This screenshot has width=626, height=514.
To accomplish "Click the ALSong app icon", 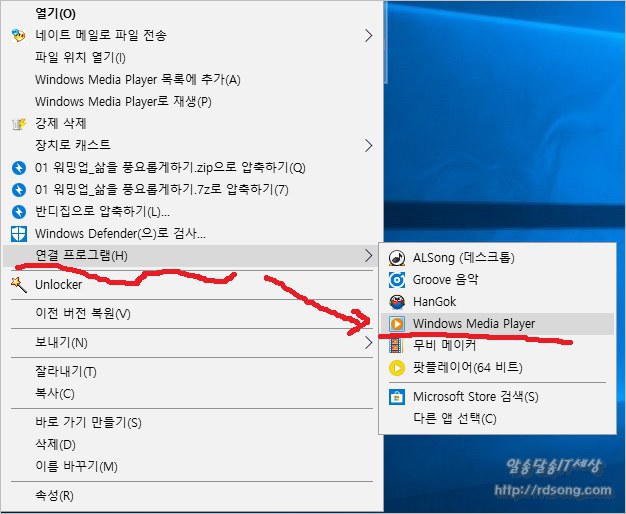I will click(x=397, y=258).
